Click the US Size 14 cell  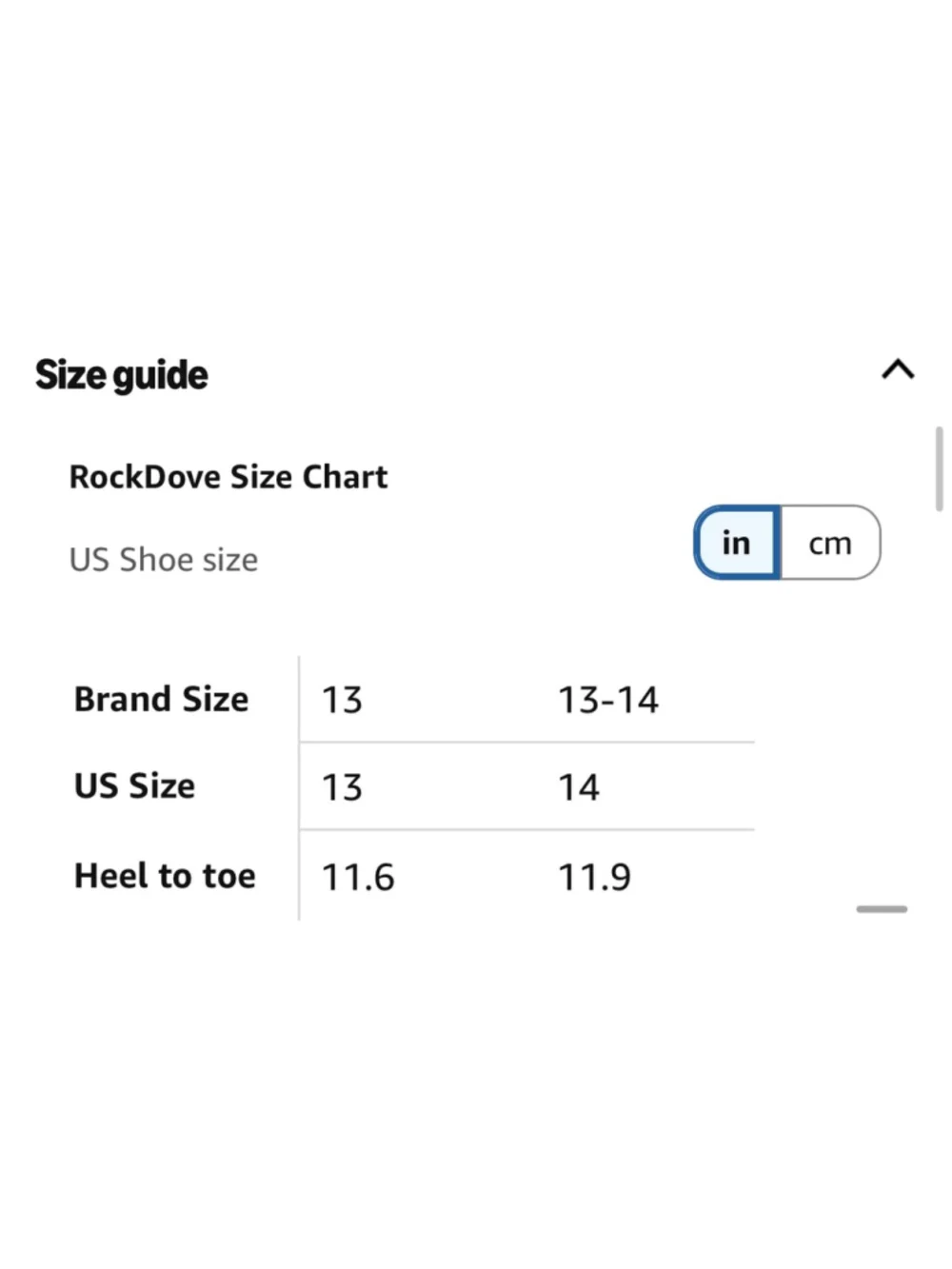tap(579, 788)
